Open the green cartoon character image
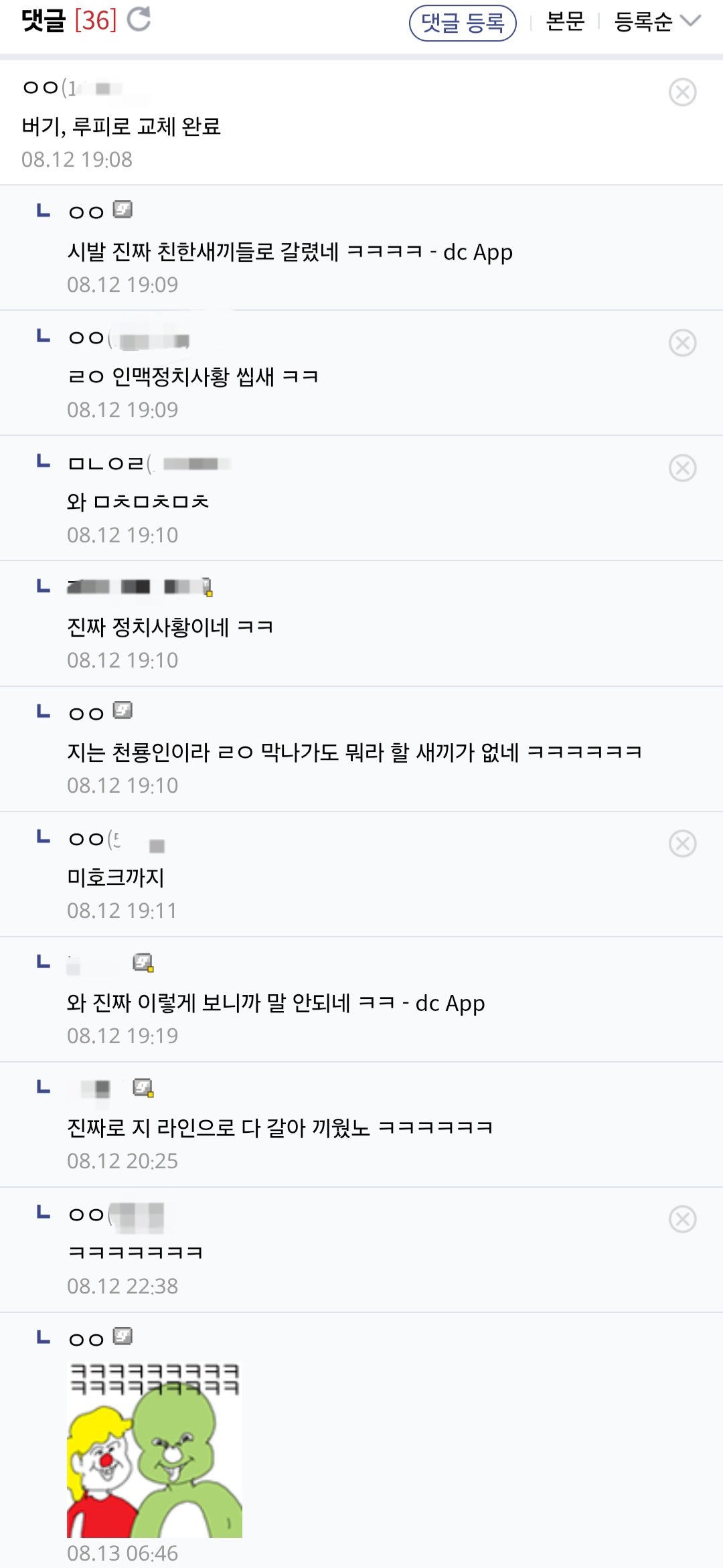Viewport: 723px width, 1568px height. point(155,1449)
